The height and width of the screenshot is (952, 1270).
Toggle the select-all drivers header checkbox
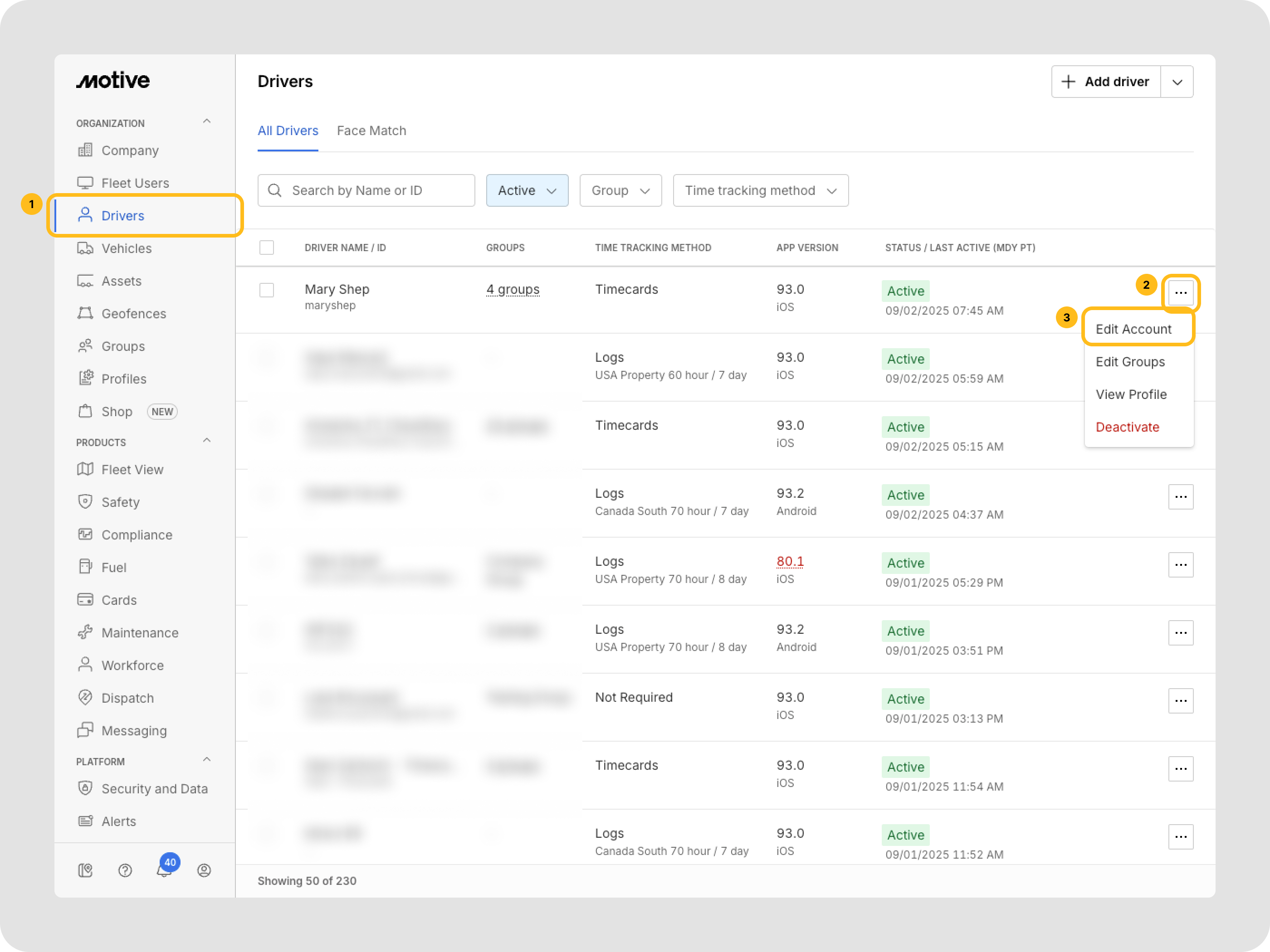[x=266, y=248]
